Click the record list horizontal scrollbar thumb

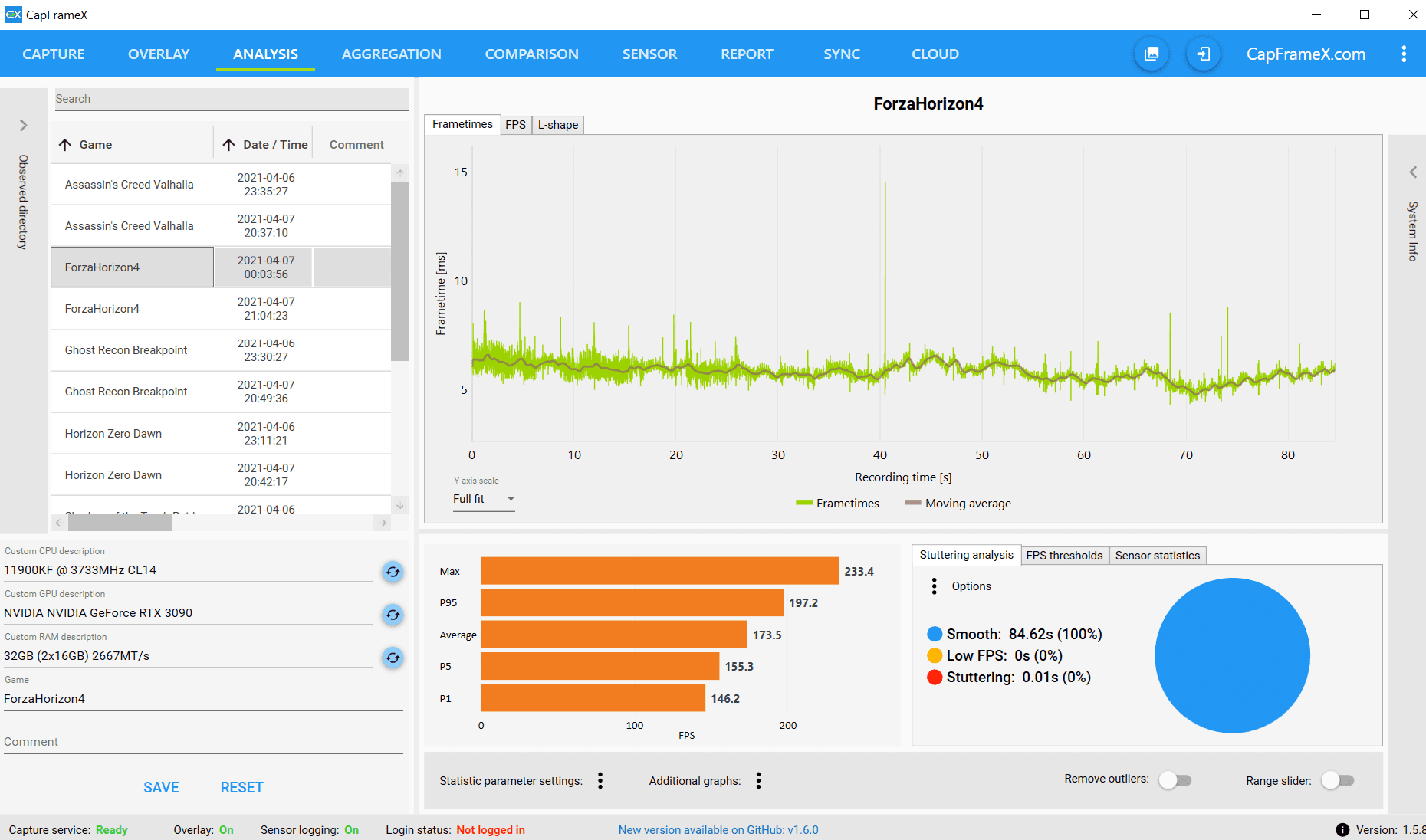coord(120,523)
